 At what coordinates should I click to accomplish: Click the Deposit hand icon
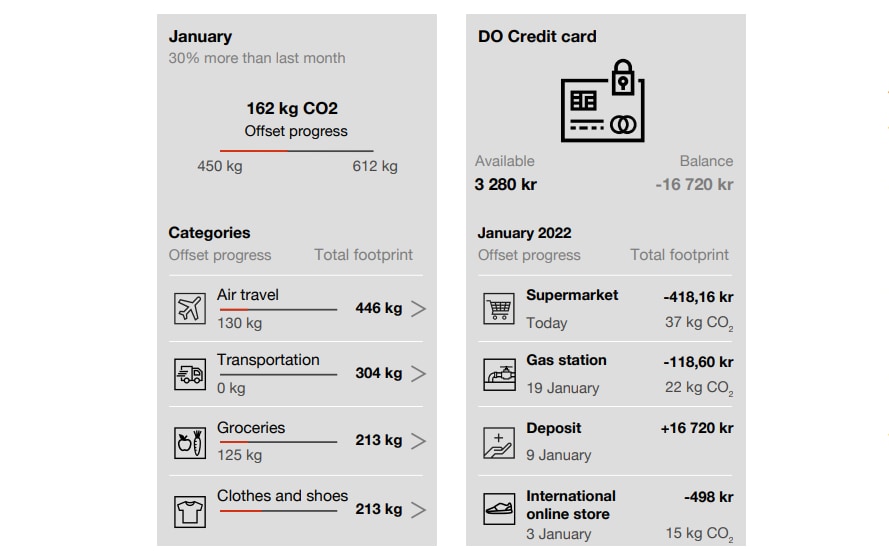[x=498, y=441]
